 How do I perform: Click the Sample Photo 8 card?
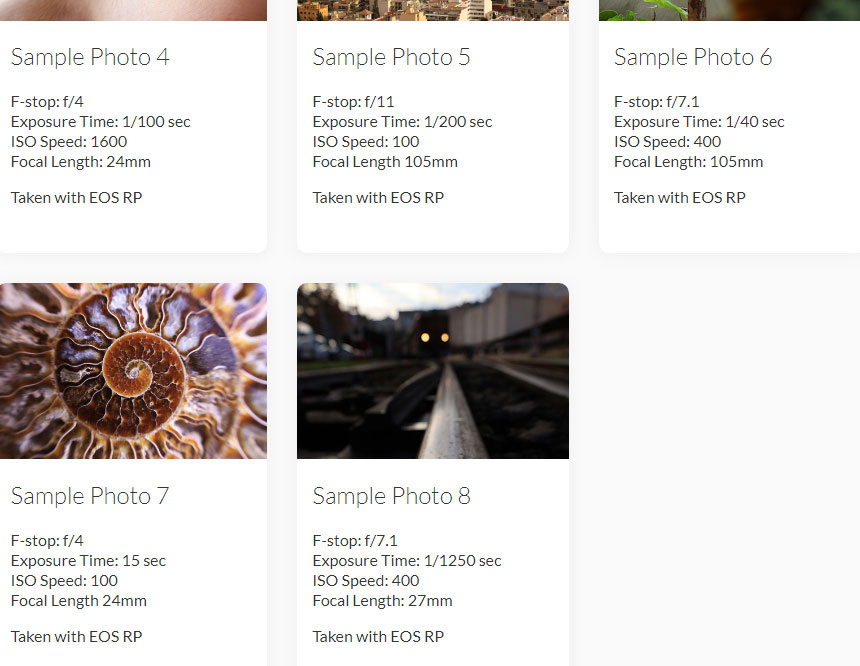(x=432, y=470)
